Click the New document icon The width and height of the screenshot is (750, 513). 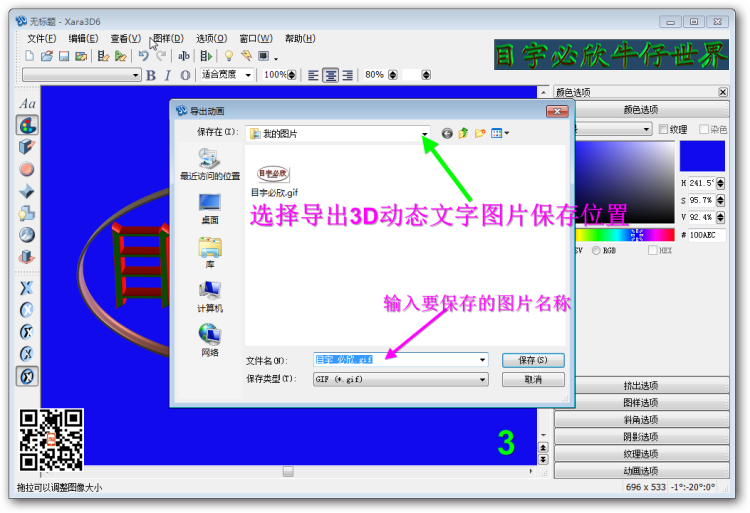point(30,56)
